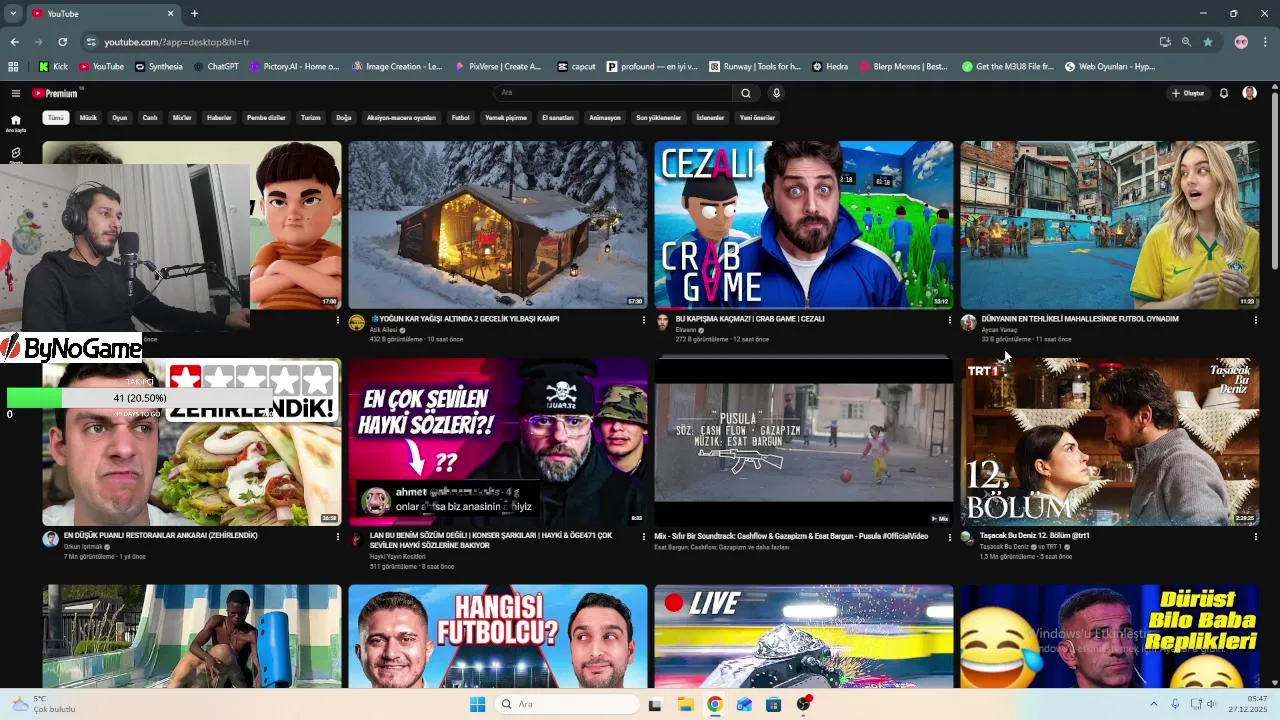This screenshot has width=1280, height=720.
Task: Open options for the Pusula mix
Action: pyautogui.click(x=949, y=537)
